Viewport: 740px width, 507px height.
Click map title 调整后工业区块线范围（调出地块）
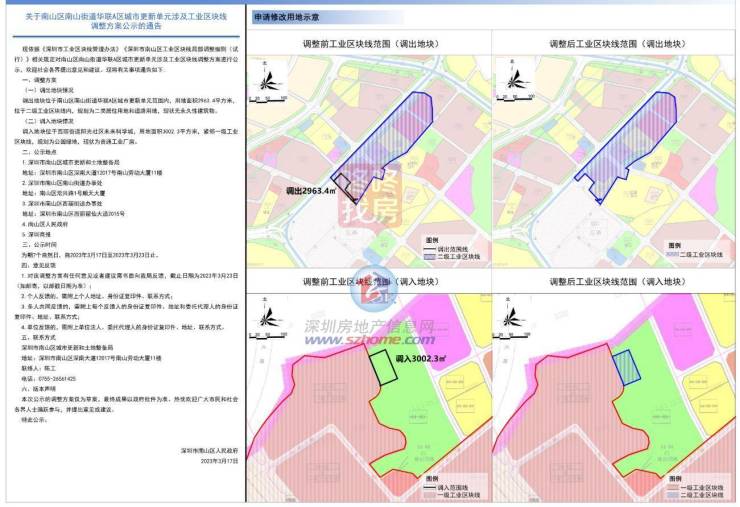click(x=618, y=44)
